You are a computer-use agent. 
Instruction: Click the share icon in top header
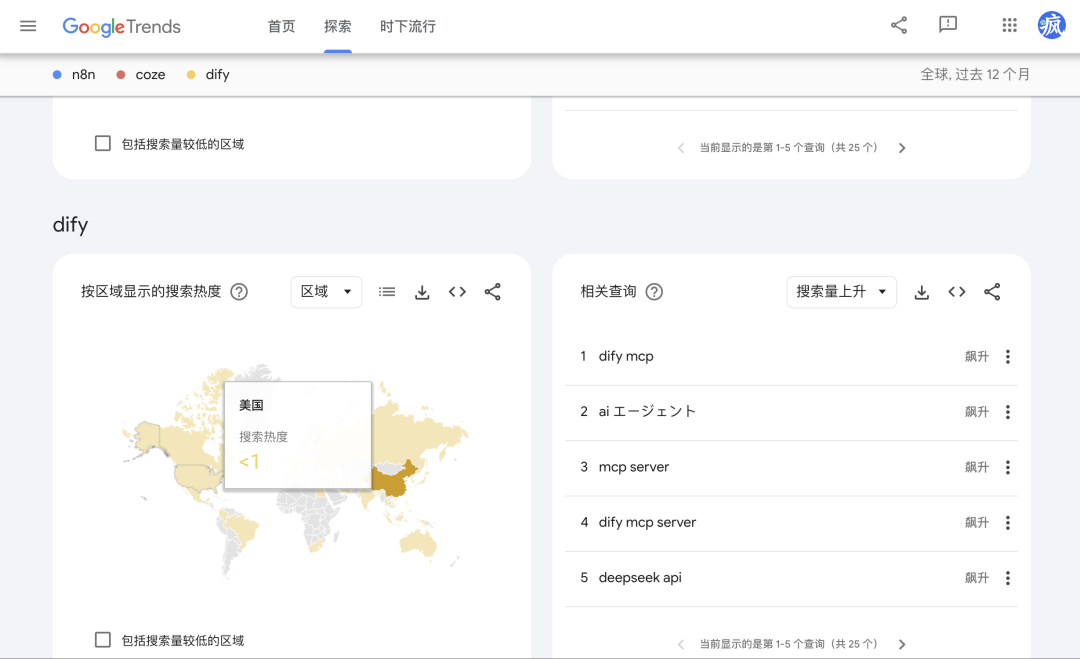coord(899,26)
